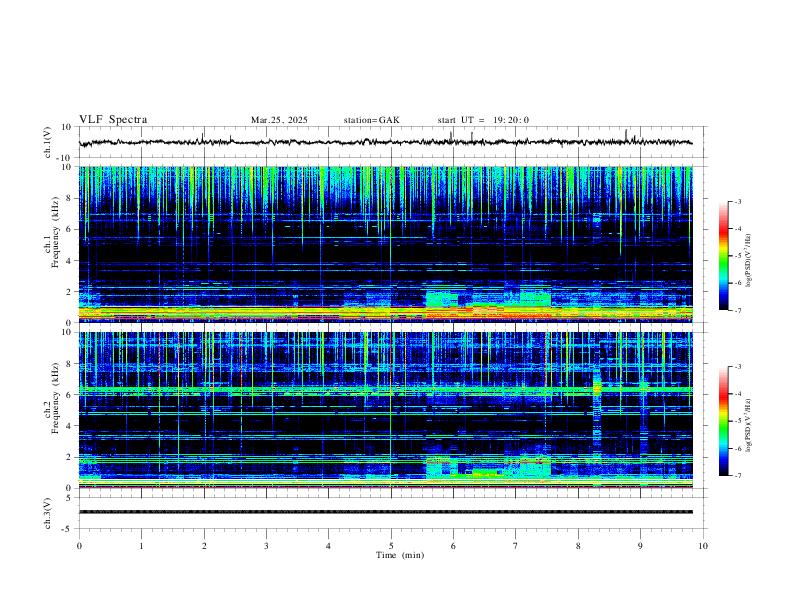
Task: Click the "-7" label on ch.1 color bar
Action: 737,311
